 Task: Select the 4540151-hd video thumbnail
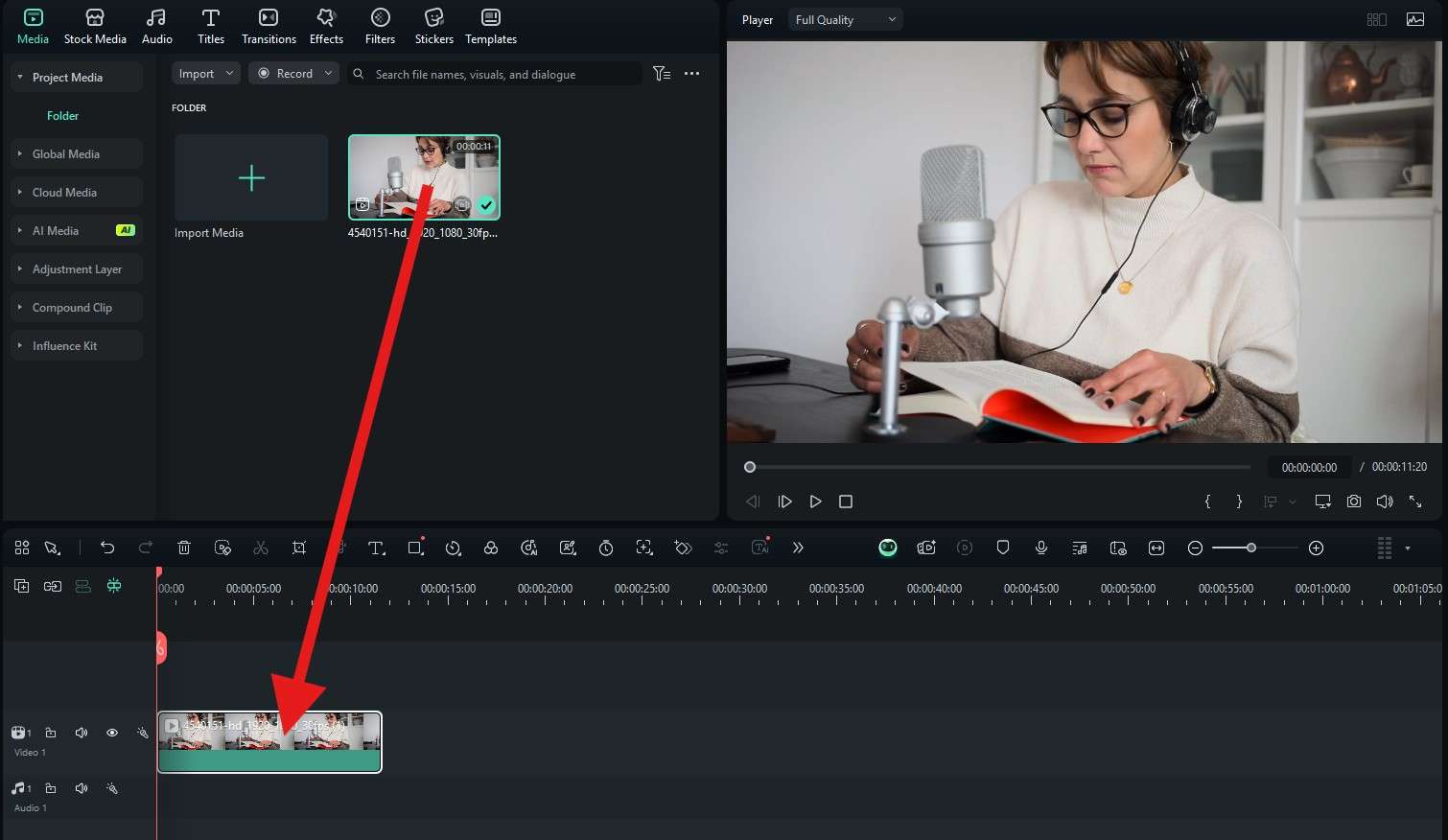point(424,177)
